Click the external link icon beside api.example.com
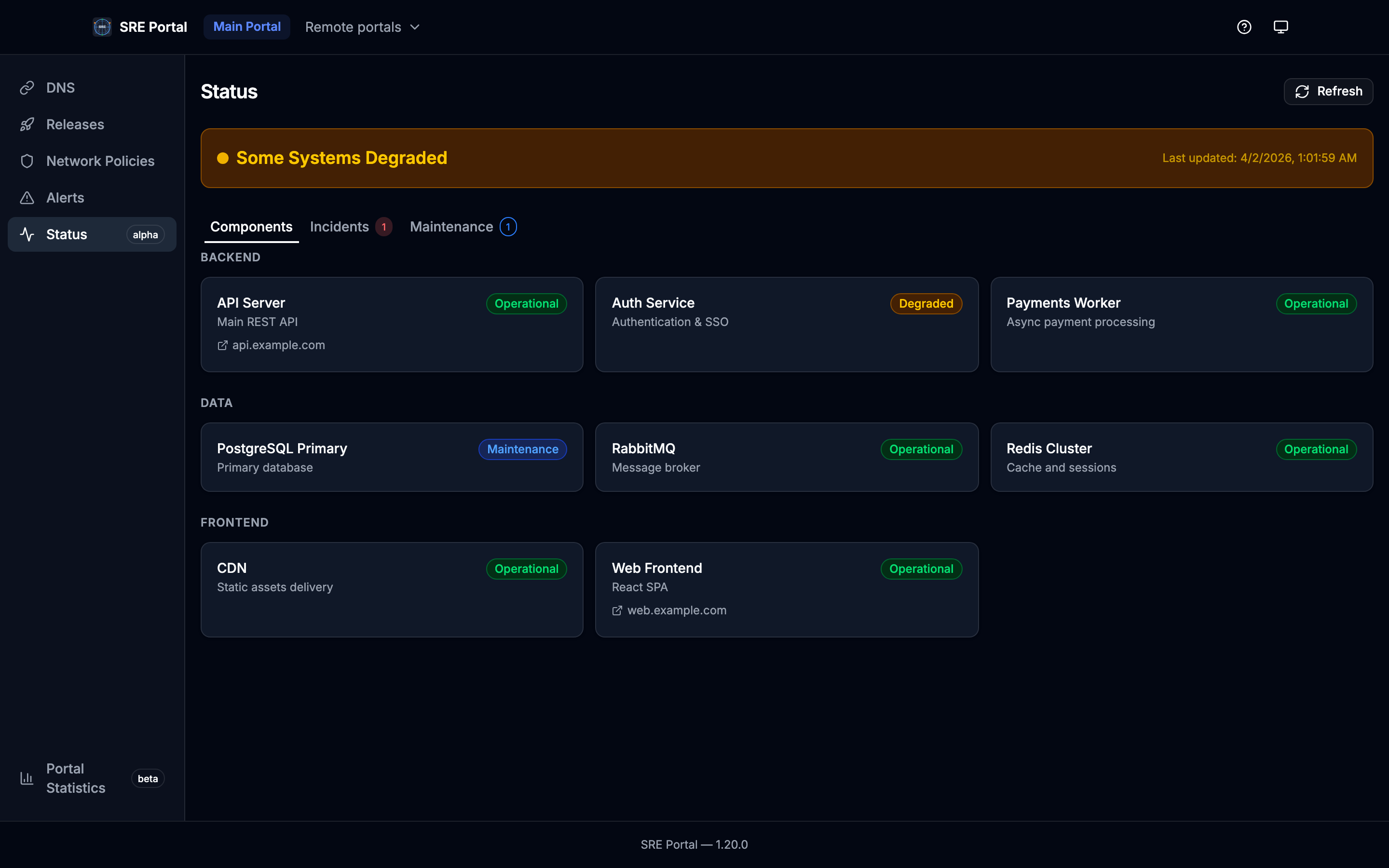 (x=223, y=345)
